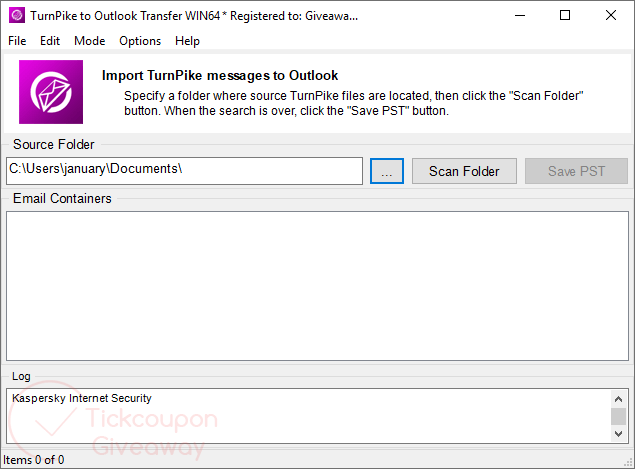635x469 pixels.
Task: Click the 'Items 0 of 0' status text
Action: [x=34, y=460]
